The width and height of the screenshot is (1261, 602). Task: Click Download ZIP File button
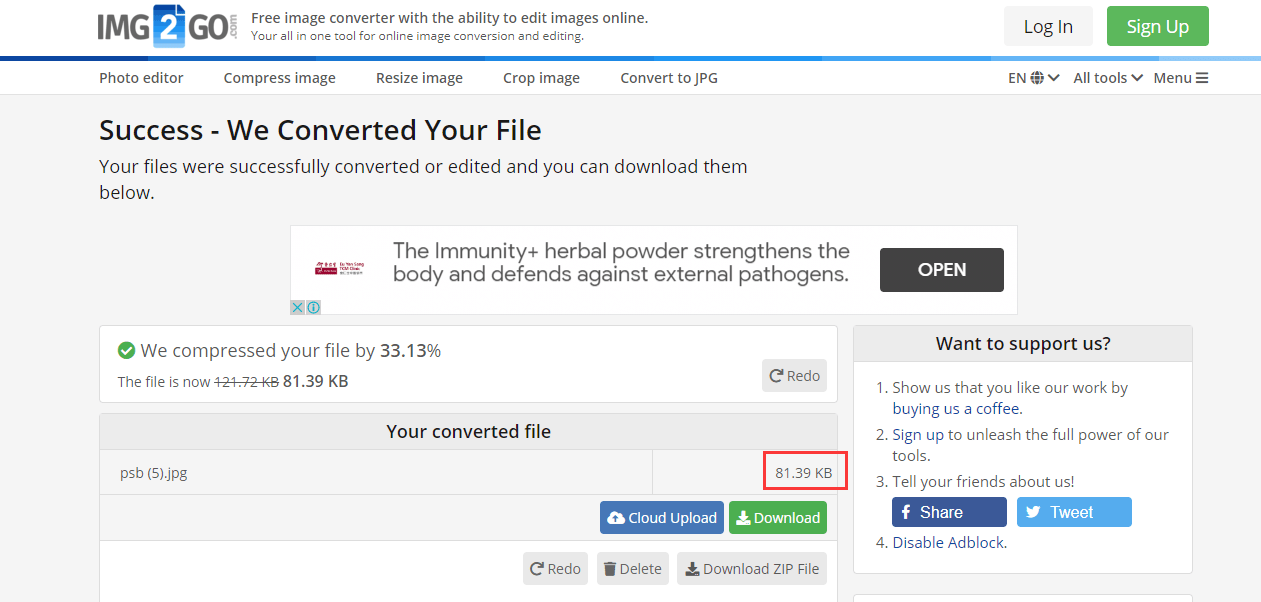[x=752, y=569]
